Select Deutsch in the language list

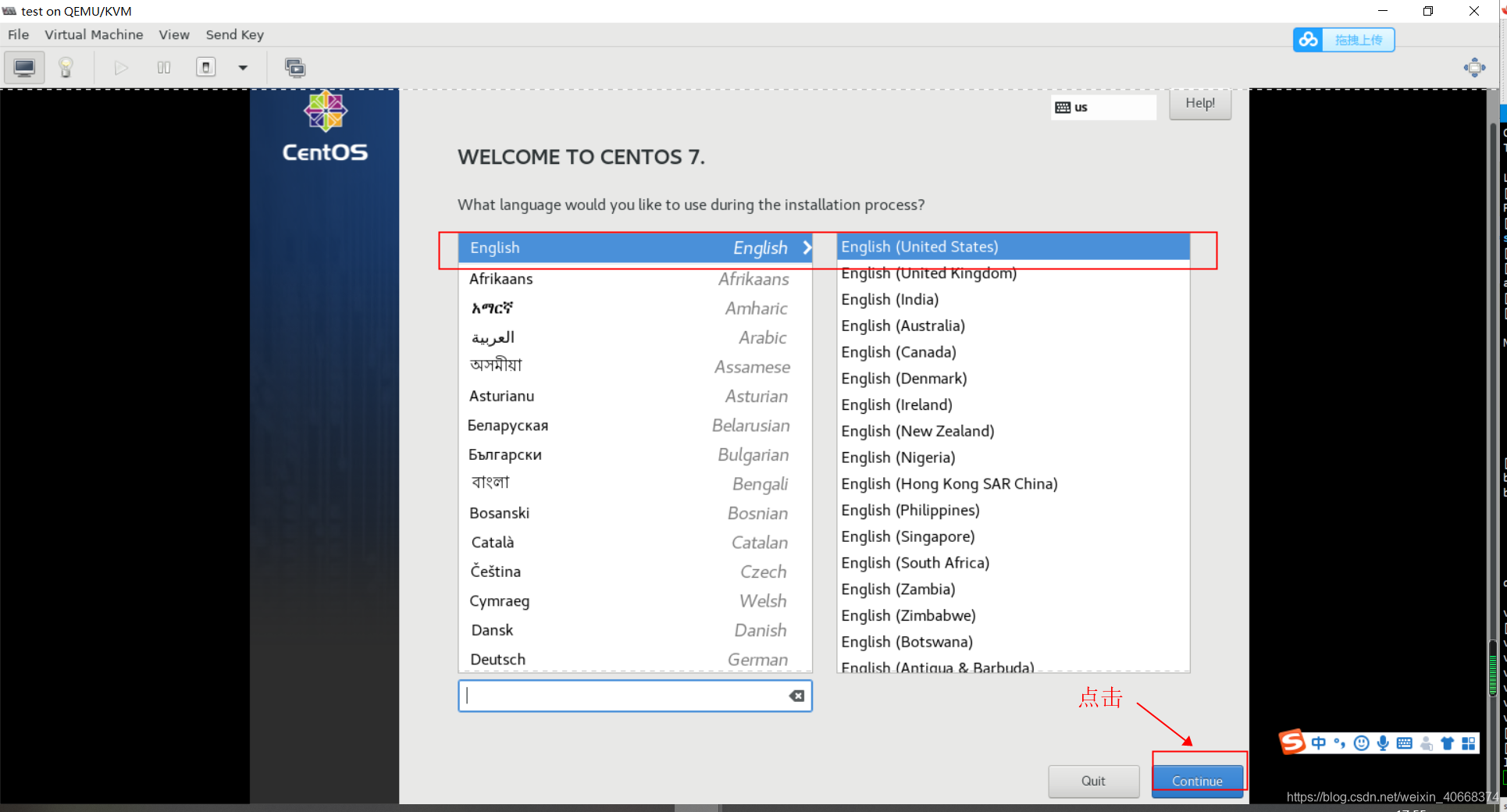coord(635,659)
